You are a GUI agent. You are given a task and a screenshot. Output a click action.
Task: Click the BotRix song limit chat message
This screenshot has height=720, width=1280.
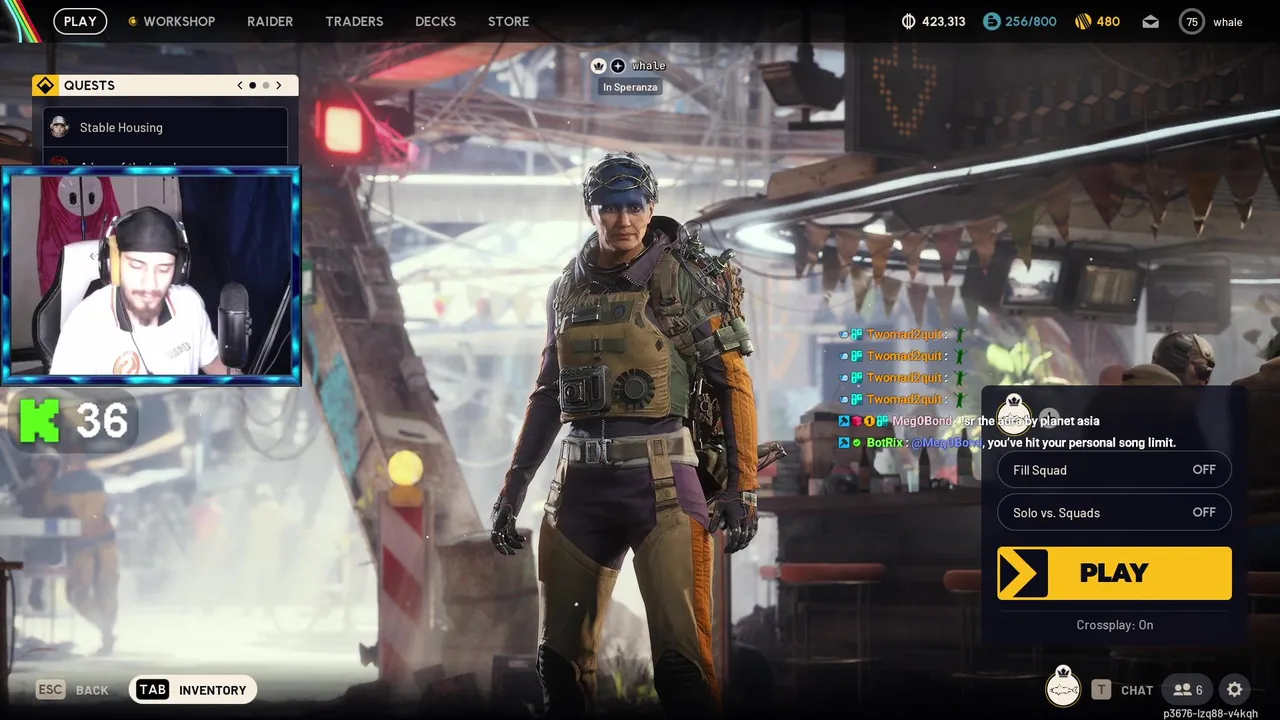click(x=1007, y=442)
